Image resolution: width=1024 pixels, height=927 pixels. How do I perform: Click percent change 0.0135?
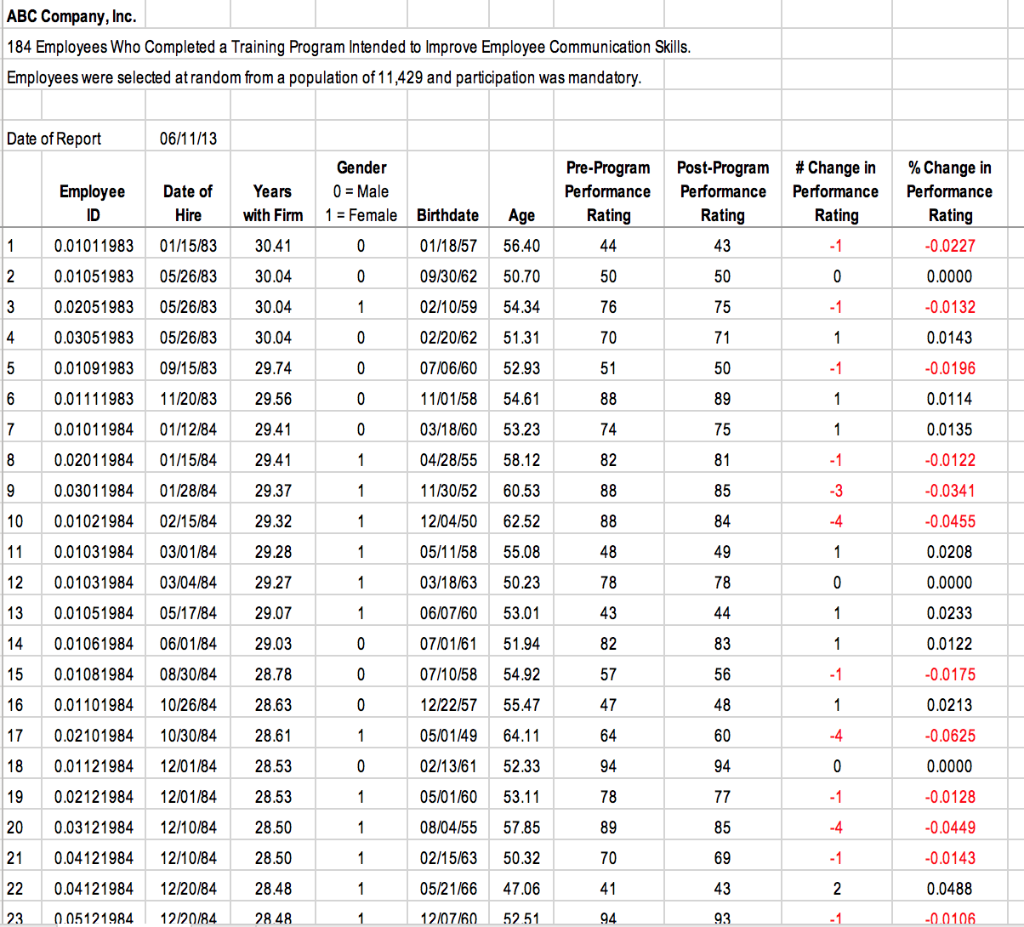[950, 430]
